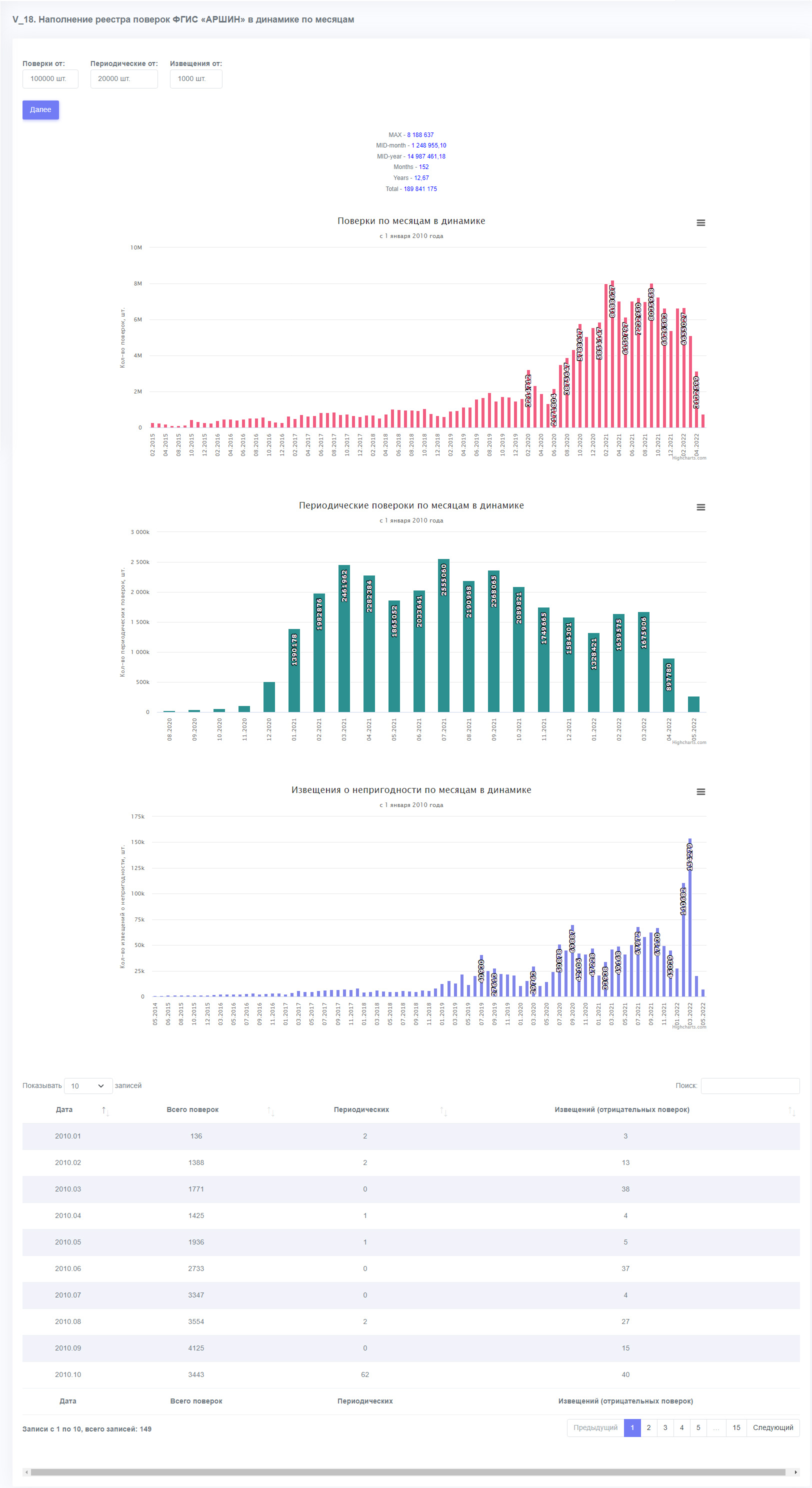Open the hamburger menu of the Извещения о непригодности chart

[700, 792]
